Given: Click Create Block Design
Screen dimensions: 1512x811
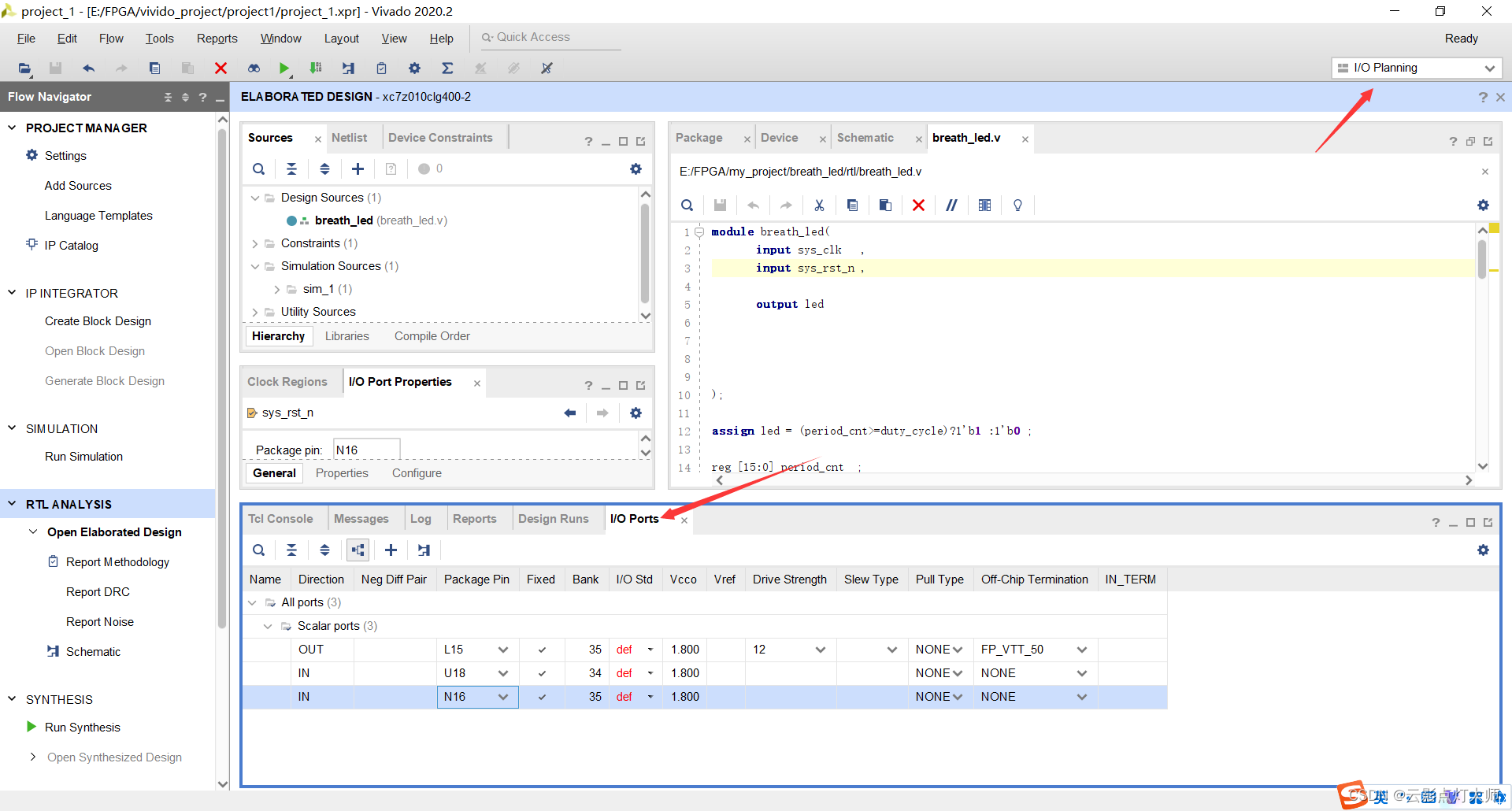Looking at the screenshot, I should point(98,321).
